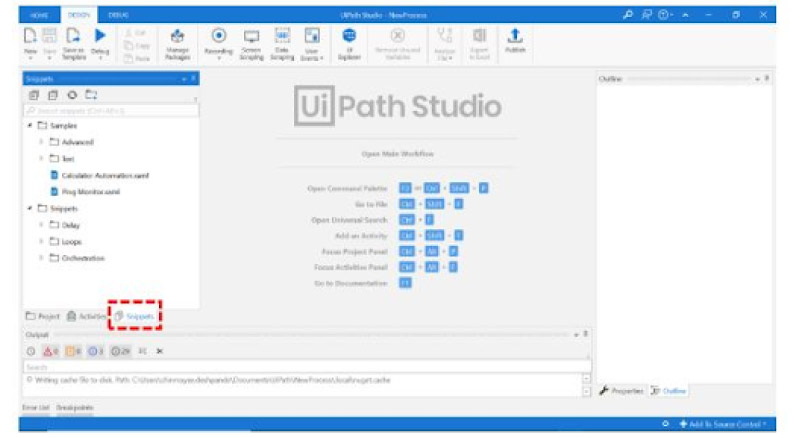The height and width of the screenshot is (438, 800).
Task: Click Open Main Workflow link
Action: pyautogui.click(x=397, y=154)
